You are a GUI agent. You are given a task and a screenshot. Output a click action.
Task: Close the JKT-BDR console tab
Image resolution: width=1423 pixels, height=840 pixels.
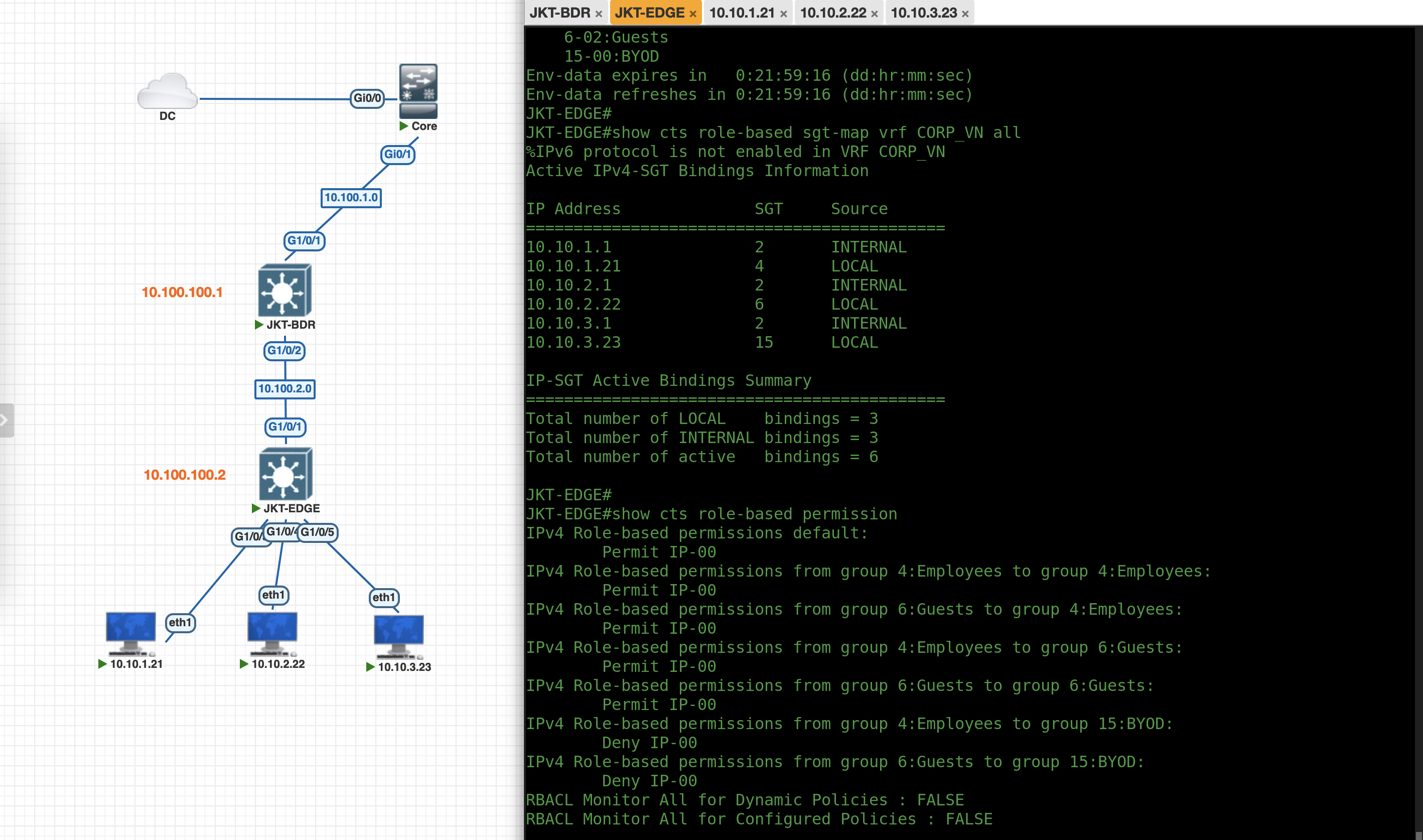(598, 14)
